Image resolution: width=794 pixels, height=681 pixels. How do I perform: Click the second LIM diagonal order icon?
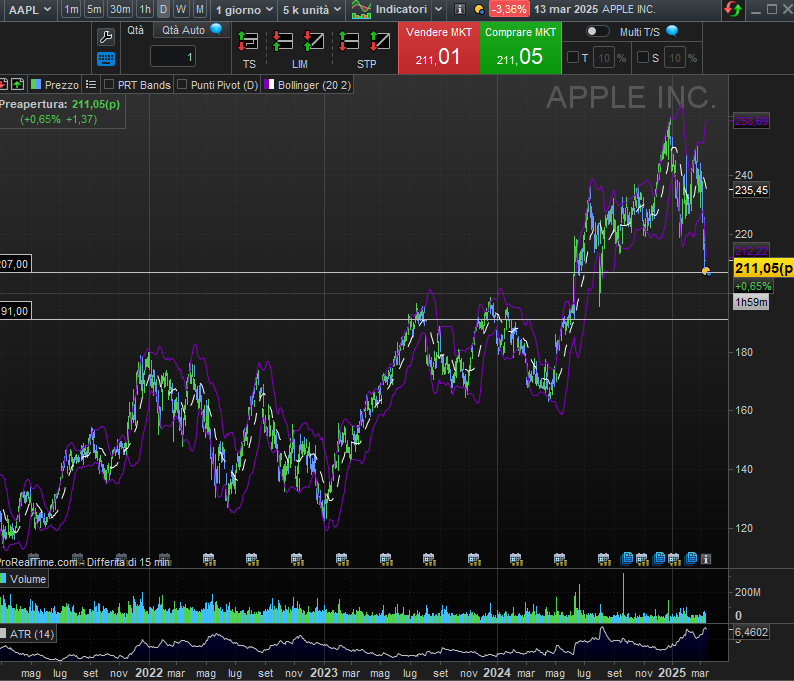click(314, 41)
